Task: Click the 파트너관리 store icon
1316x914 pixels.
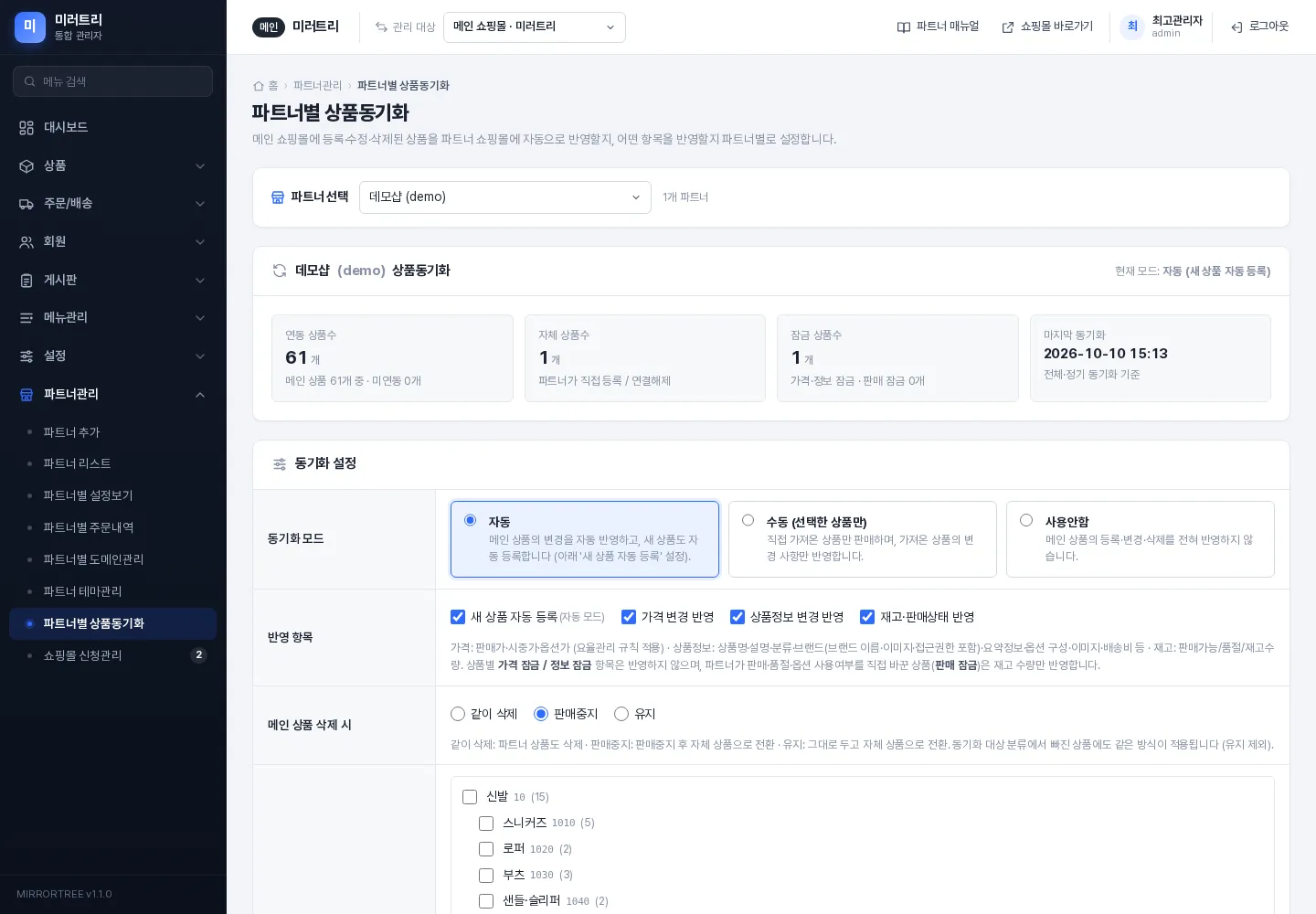Action: pyautogui.click(x=27, y=395)
